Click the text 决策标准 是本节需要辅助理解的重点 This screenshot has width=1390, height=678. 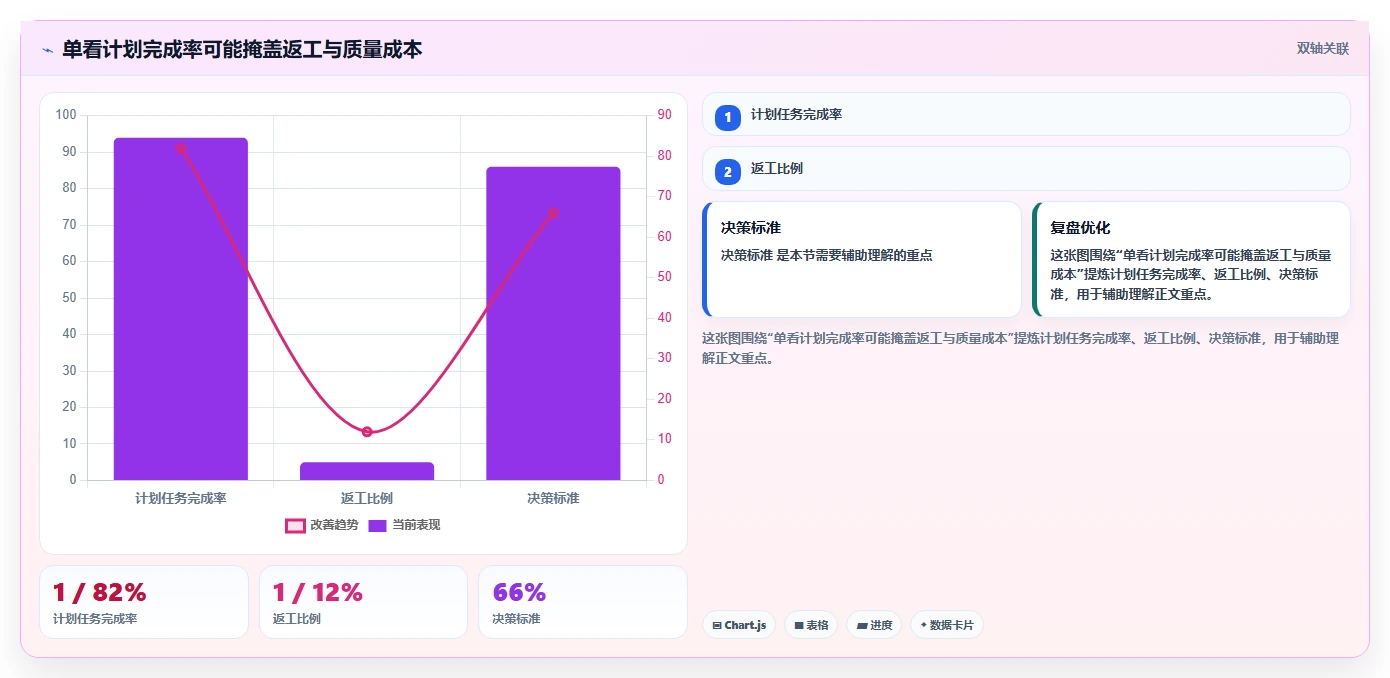(x=827, y=256)
